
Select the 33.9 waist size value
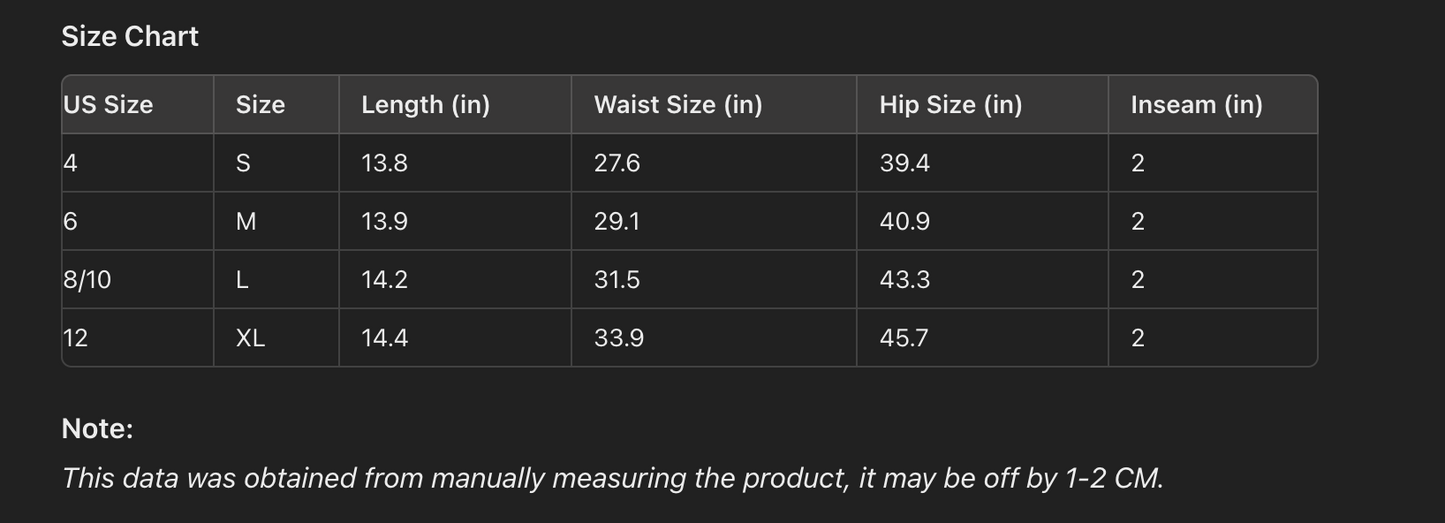tap(619, 338)
